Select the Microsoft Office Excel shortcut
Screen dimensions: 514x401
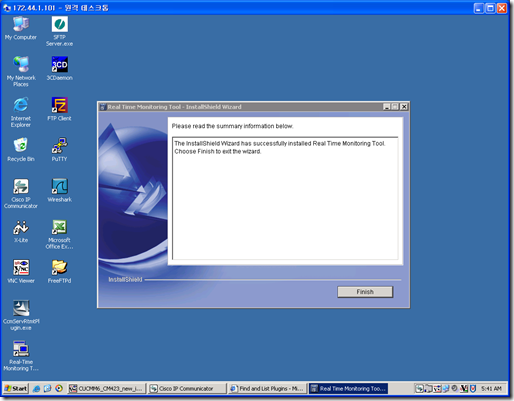pos(59,234)
